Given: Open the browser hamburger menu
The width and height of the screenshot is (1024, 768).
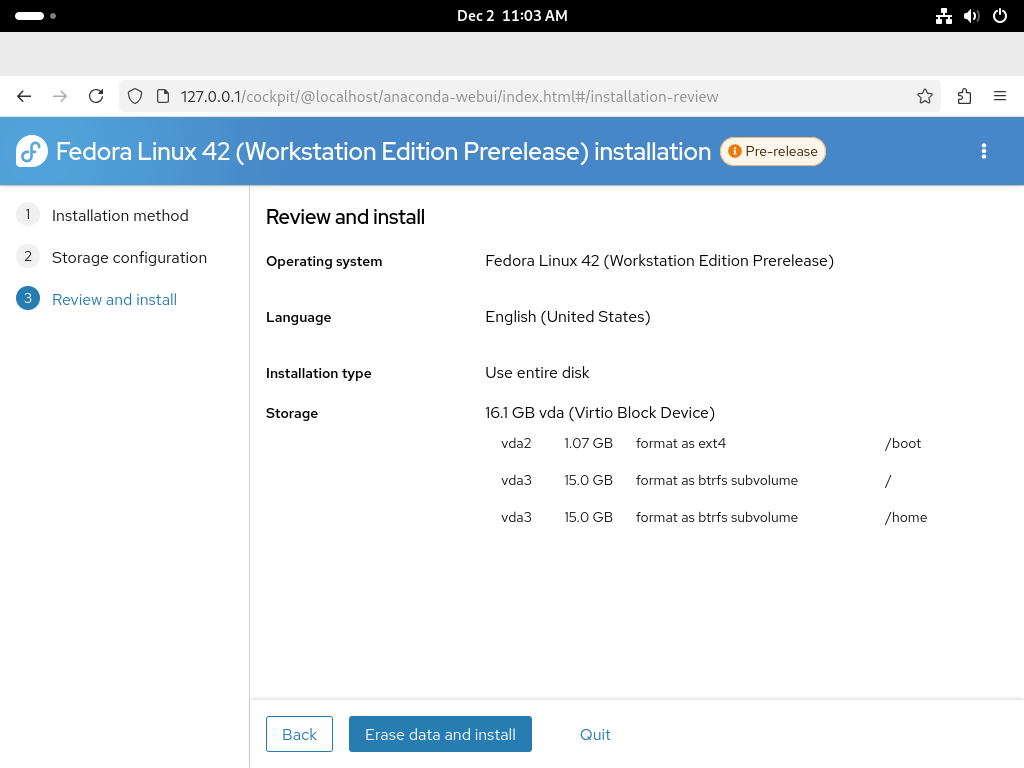Looking at the screenshot, I should tap(1000, 97).
